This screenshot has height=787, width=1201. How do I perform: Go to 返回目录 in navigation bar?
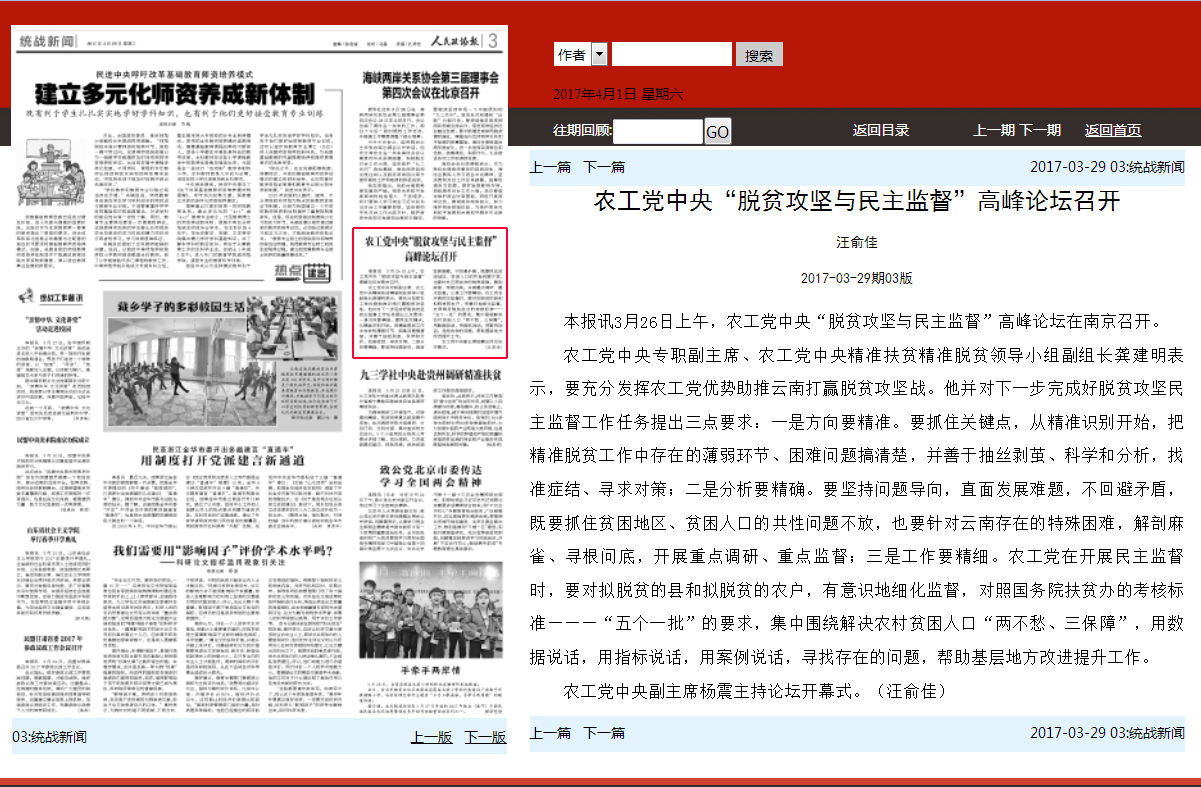click(881, 130)
